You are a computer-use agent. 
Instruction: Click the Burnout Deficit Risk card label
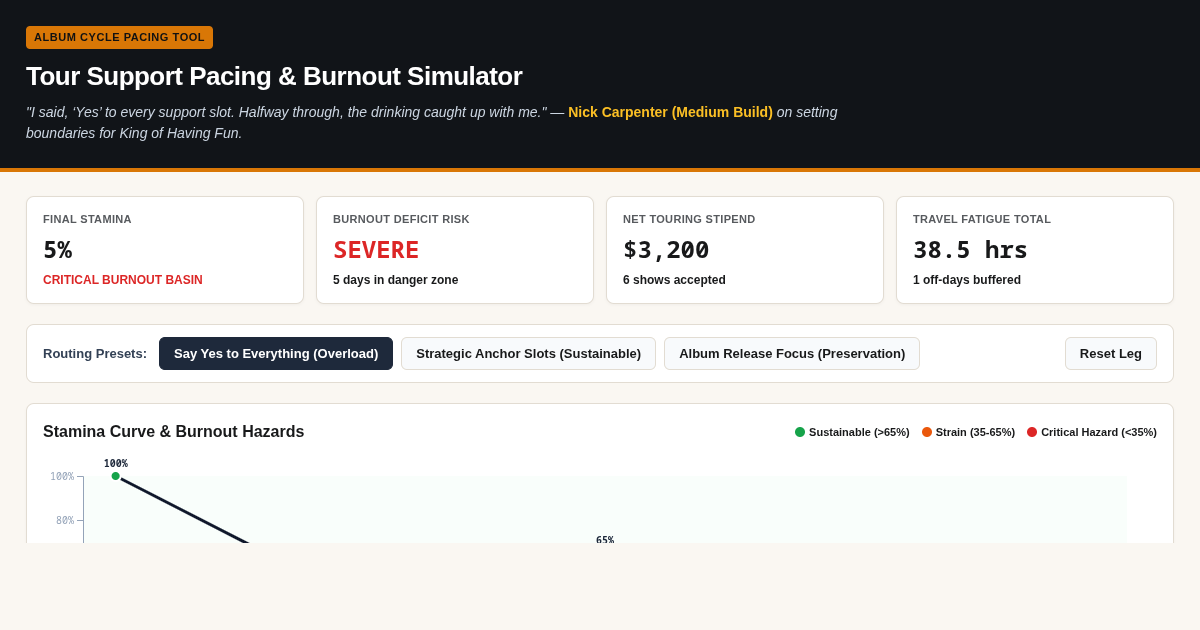tap(401, 219)
